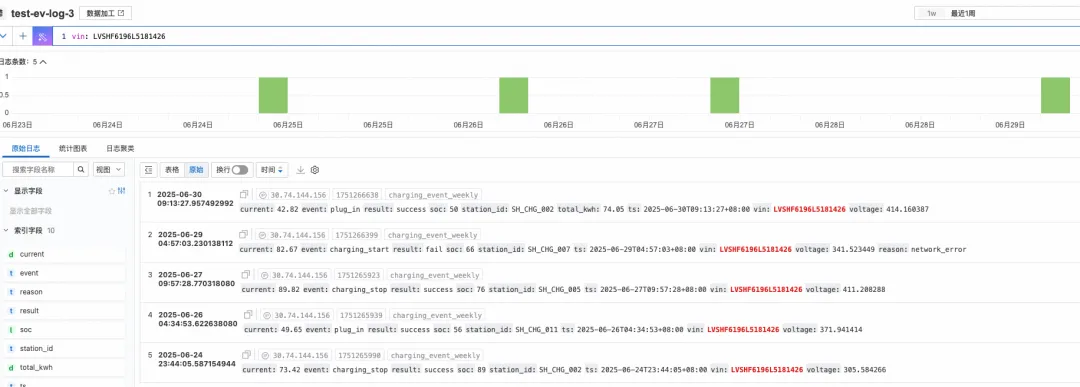The image size is (1080, 387).
Task: Select the 原始 raw view mode
Action: [x=196, y=170]
